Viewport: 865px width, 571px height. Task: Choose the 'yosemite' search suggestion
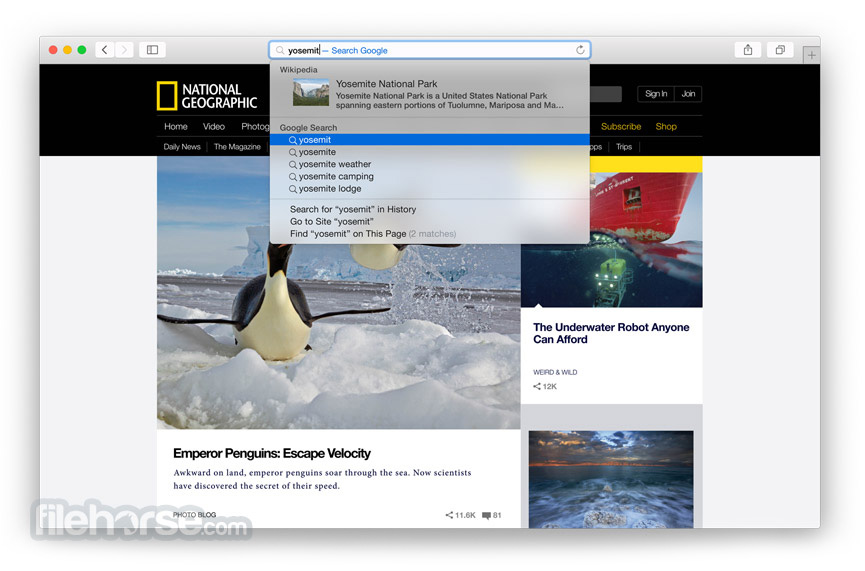429,152
